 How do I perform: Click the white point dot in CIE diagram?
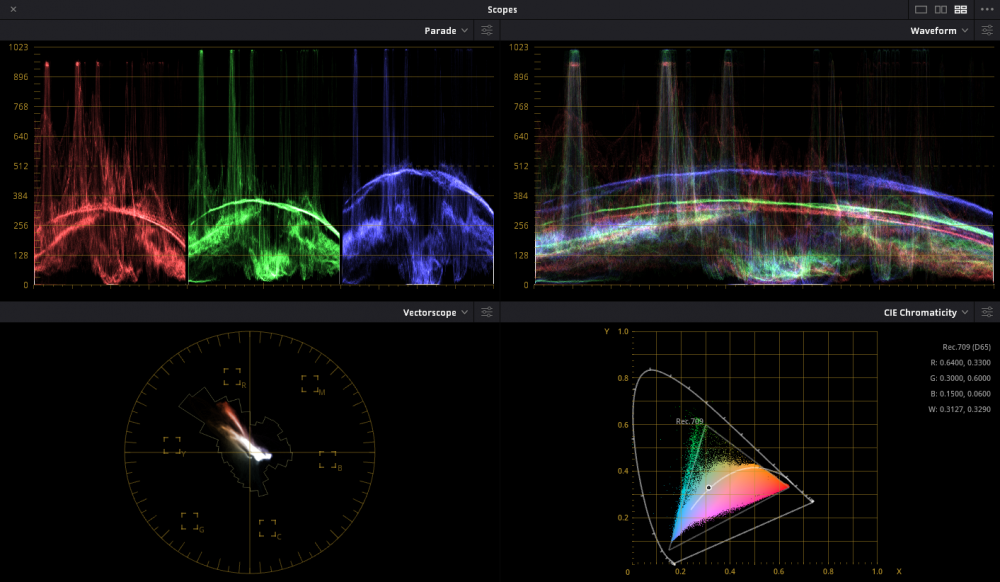(708, 487)
